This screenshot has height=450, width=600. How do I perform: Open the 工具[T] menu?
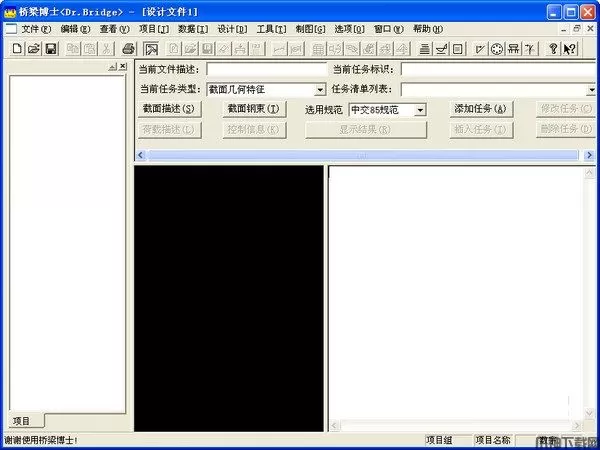pos(271,29)
